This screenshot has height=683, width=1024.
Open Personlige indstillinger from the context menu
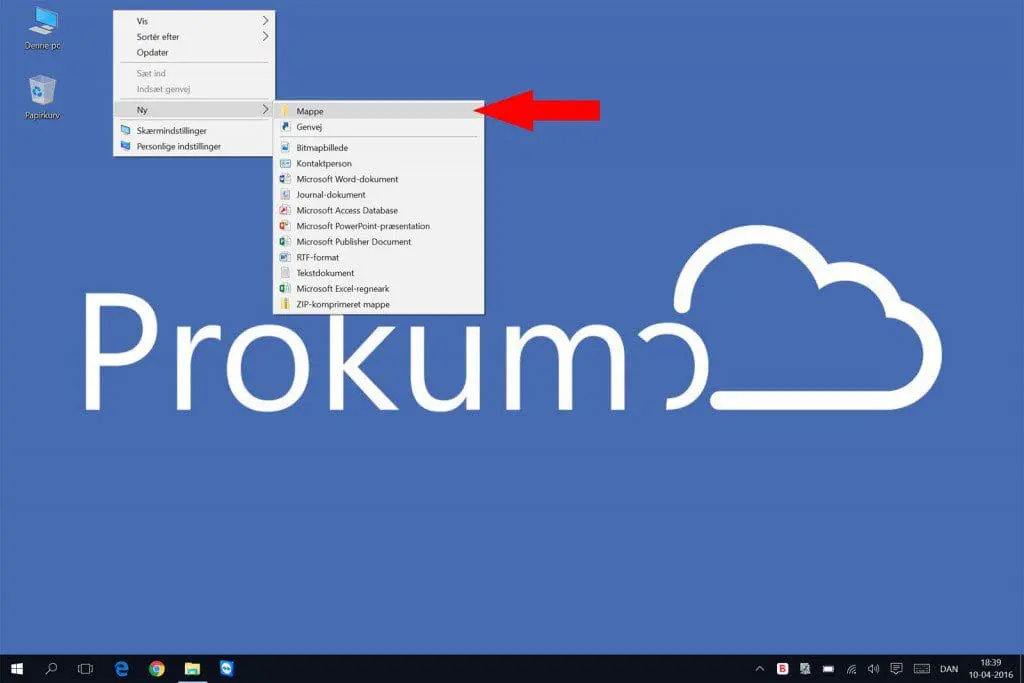[x=178, y=146]
